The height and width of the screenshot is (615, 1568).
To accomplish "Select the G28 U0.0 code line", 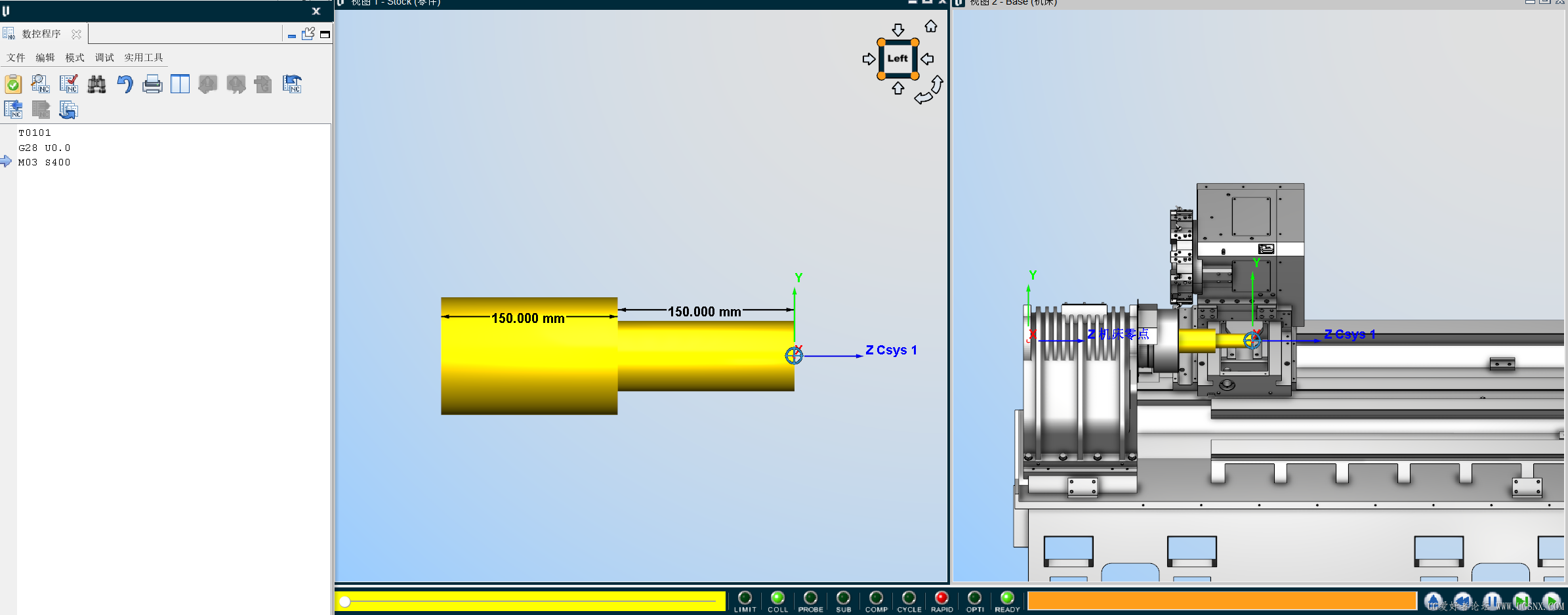I will point(44,148).
